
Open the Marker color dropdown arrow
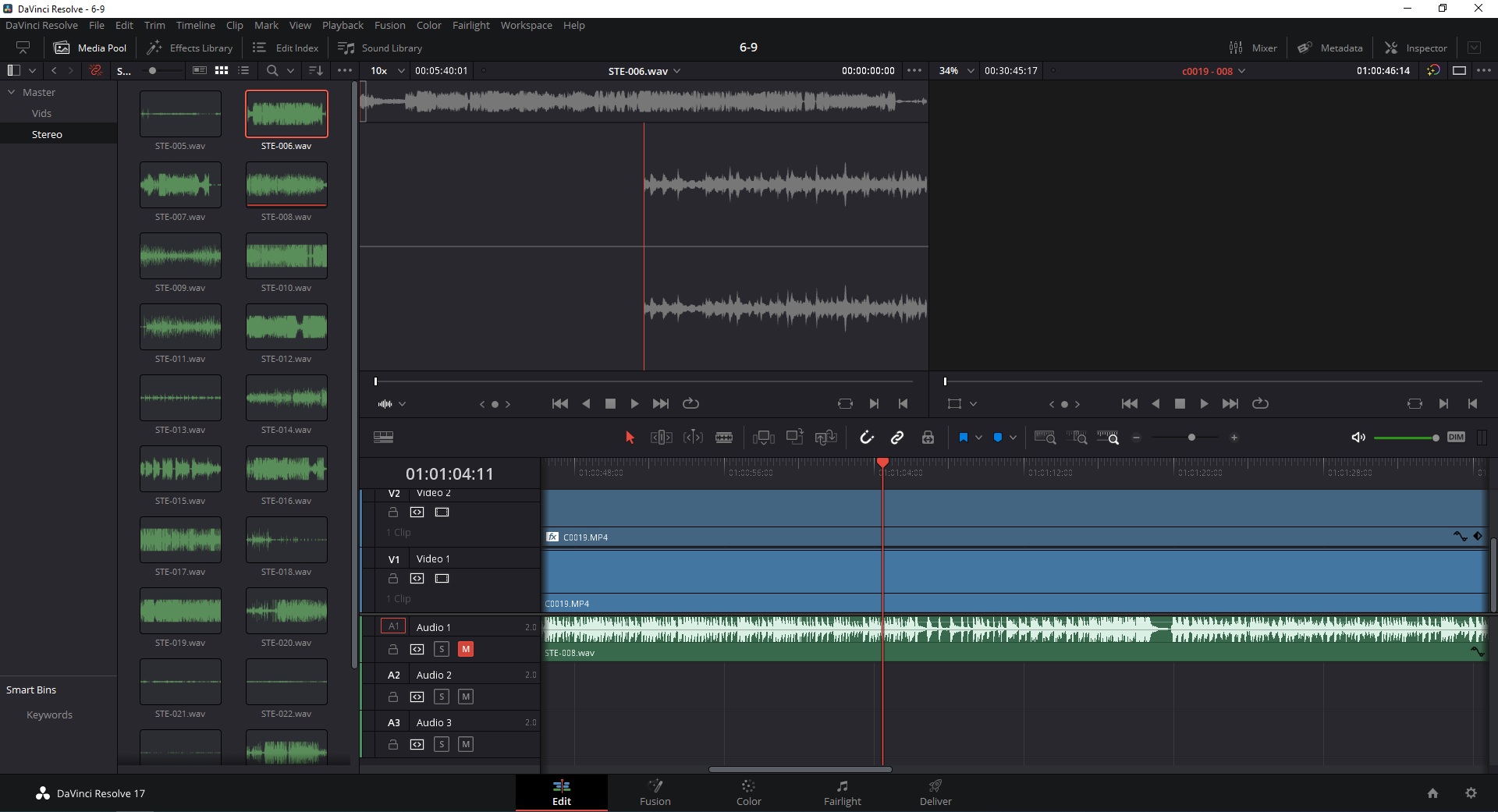(x=1013, y=438)
